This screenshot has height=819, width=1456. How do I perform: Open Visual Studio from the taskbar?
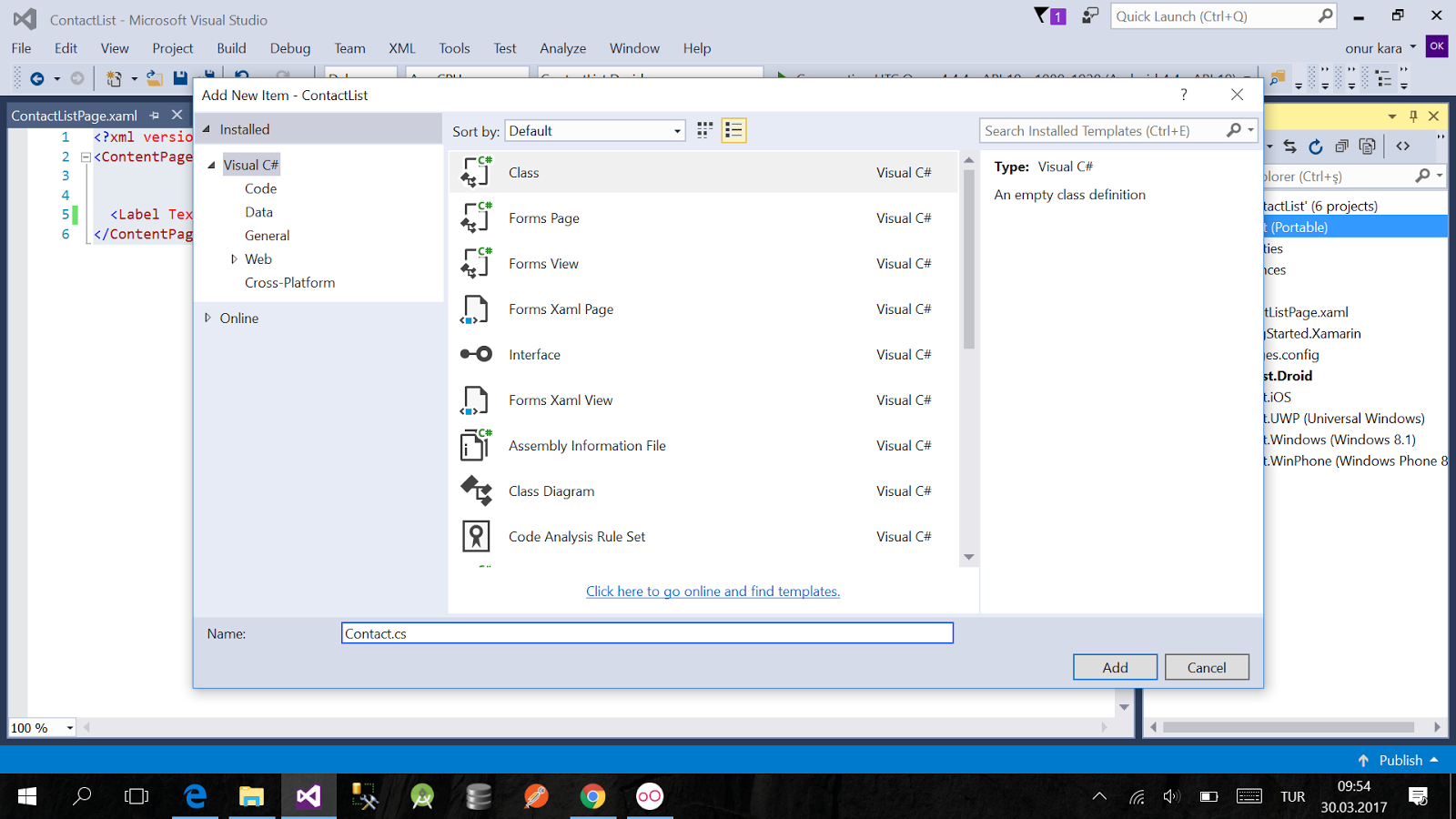308,796
